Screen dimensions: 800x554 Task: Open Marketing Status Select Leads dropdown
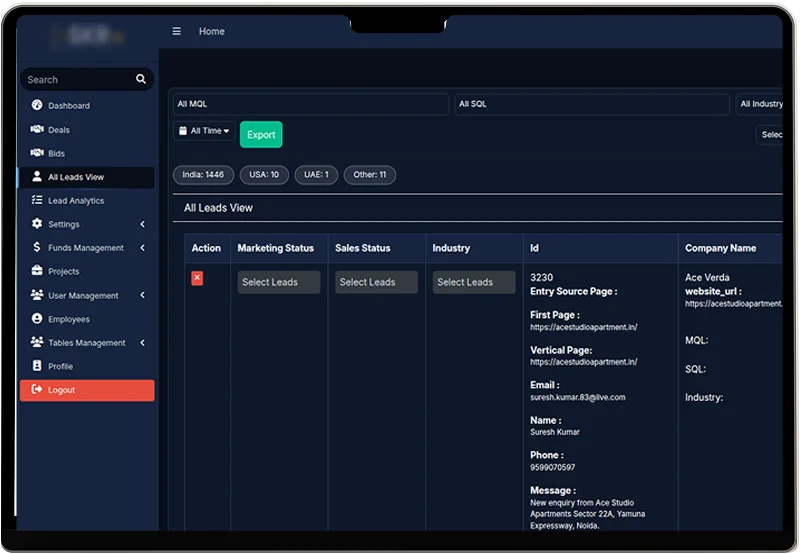coord(279,282)
